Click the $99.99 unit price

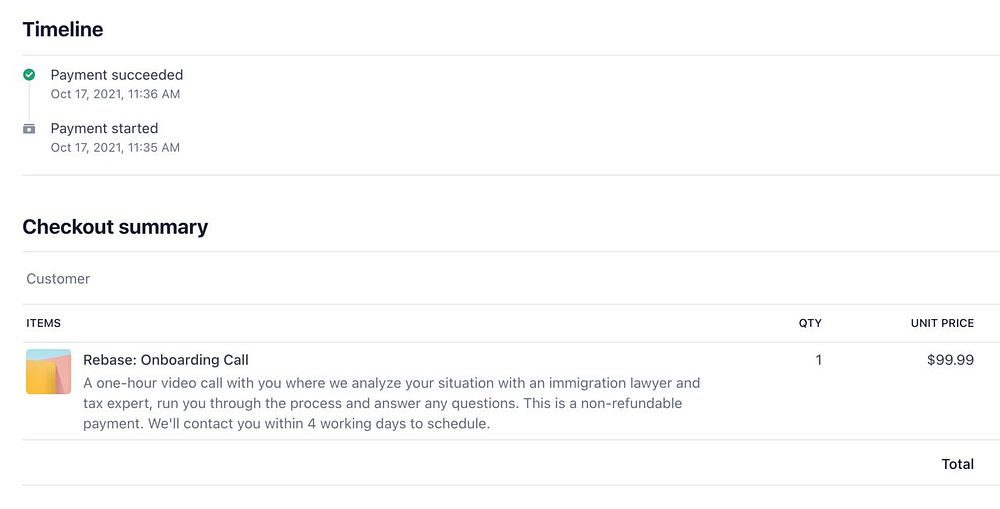pyautogui.click(x=950, y=360)
